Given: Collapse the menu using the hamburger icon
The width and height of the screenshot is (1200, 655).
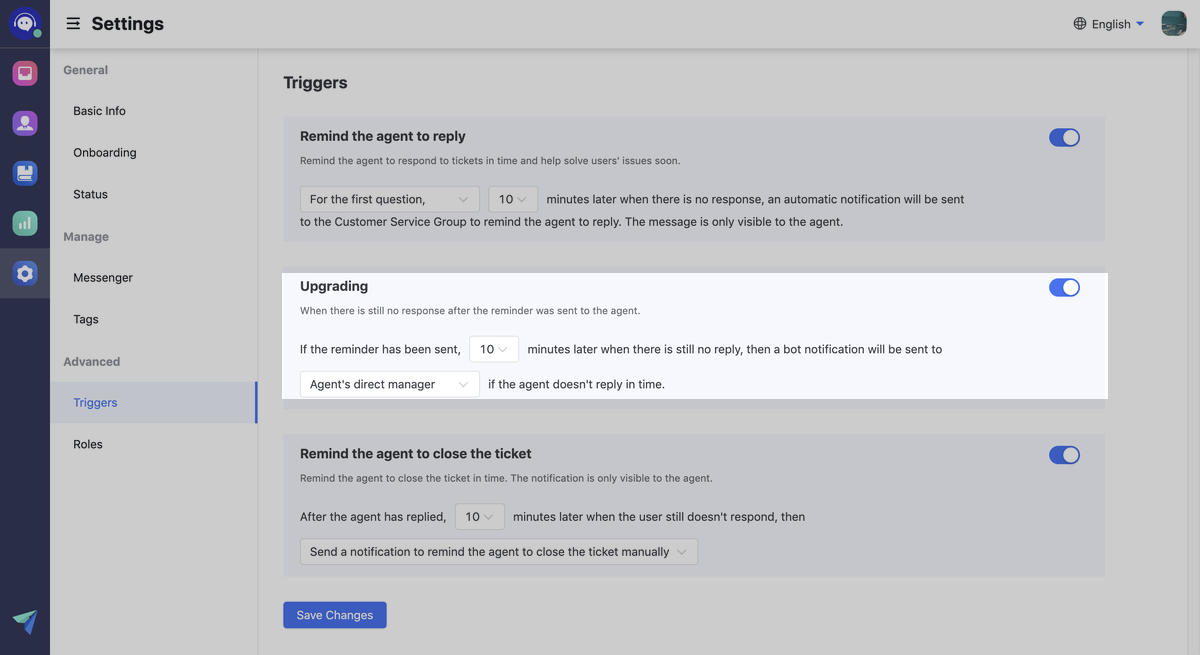Looking at the screenshot, I should click(x=73, y=23).
